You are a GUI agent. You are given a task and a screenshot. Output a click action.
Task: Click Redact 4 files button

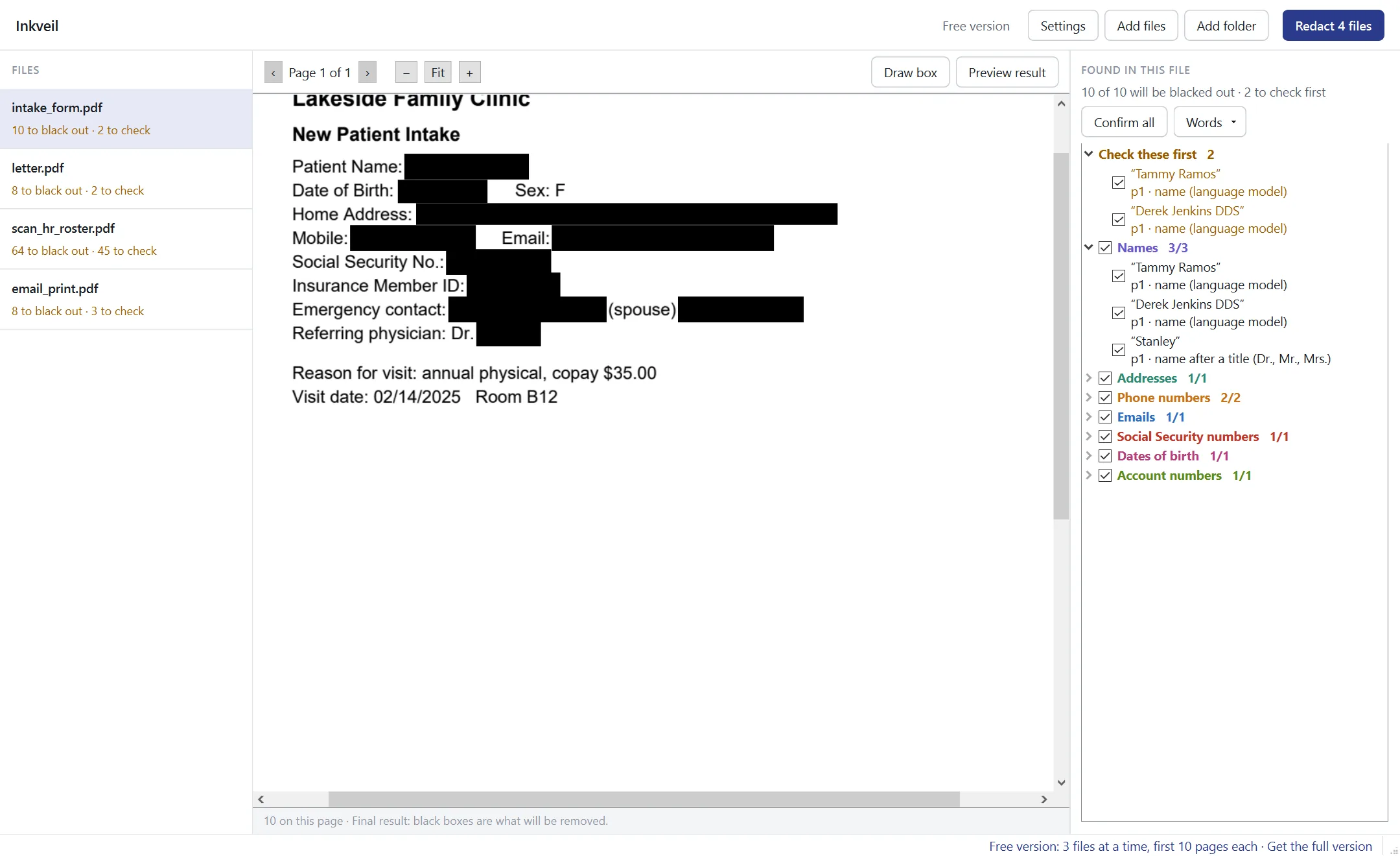pos(1333,26)
